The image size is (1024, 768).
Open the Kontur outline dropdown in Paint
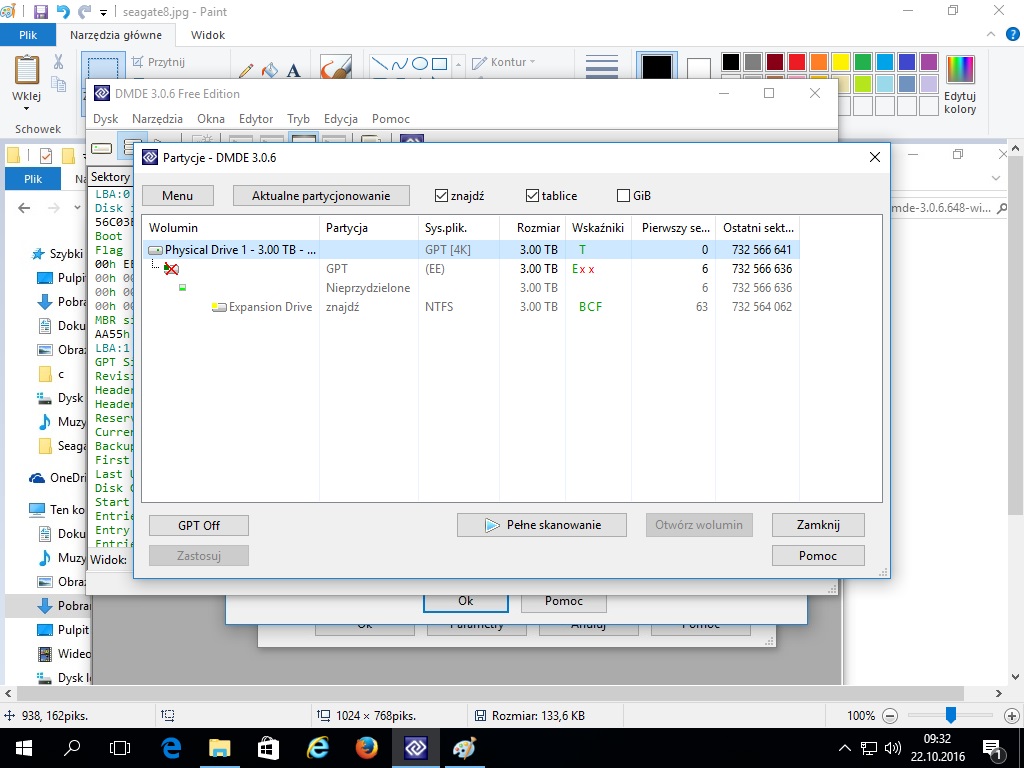[504, 62]
